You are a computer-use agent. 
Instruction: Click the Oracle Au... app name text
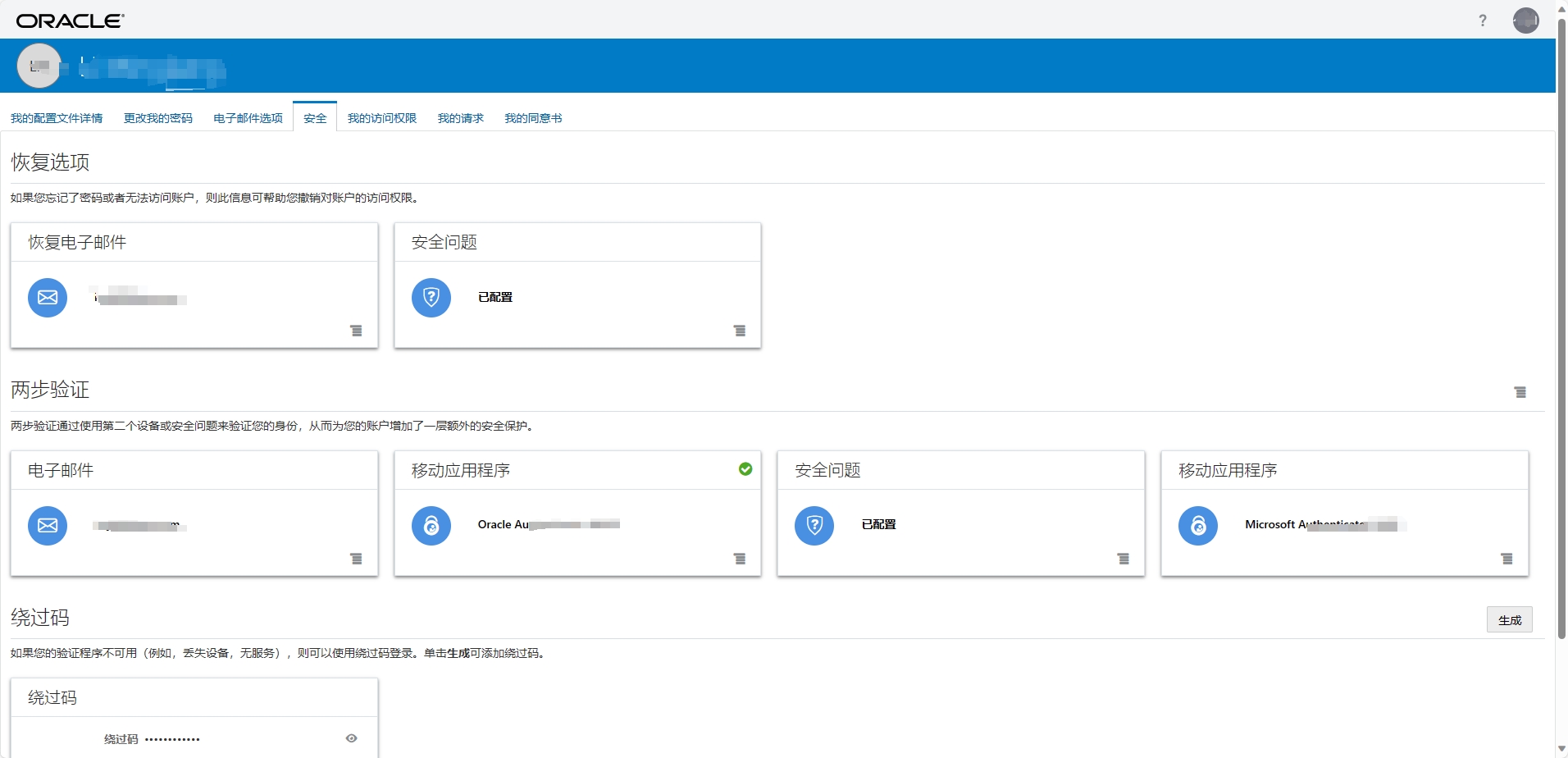pyautogui.click(x=548, y=524)
